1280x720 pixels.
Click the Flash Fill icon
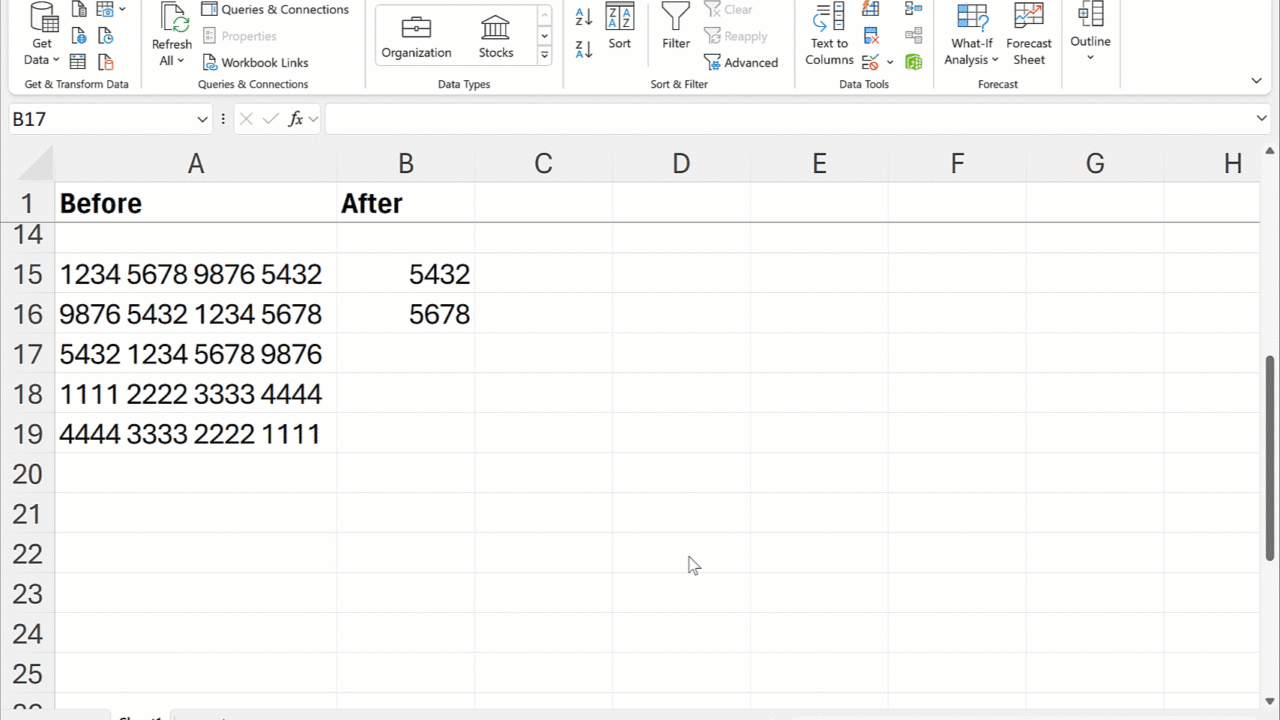point(871,10)
